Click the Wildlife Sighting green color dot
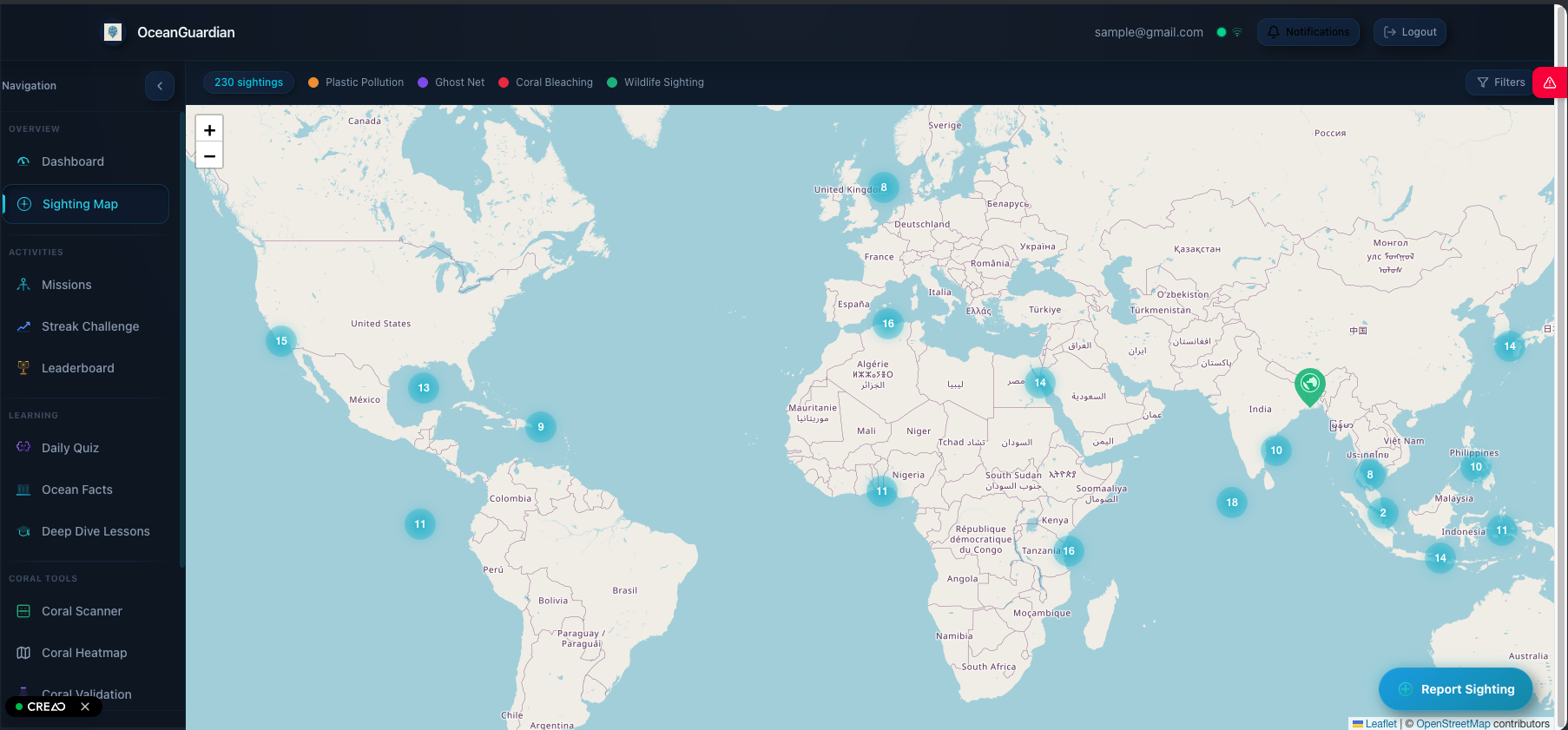The height and width of the screenshot is (730, 1568). (612, 82)
